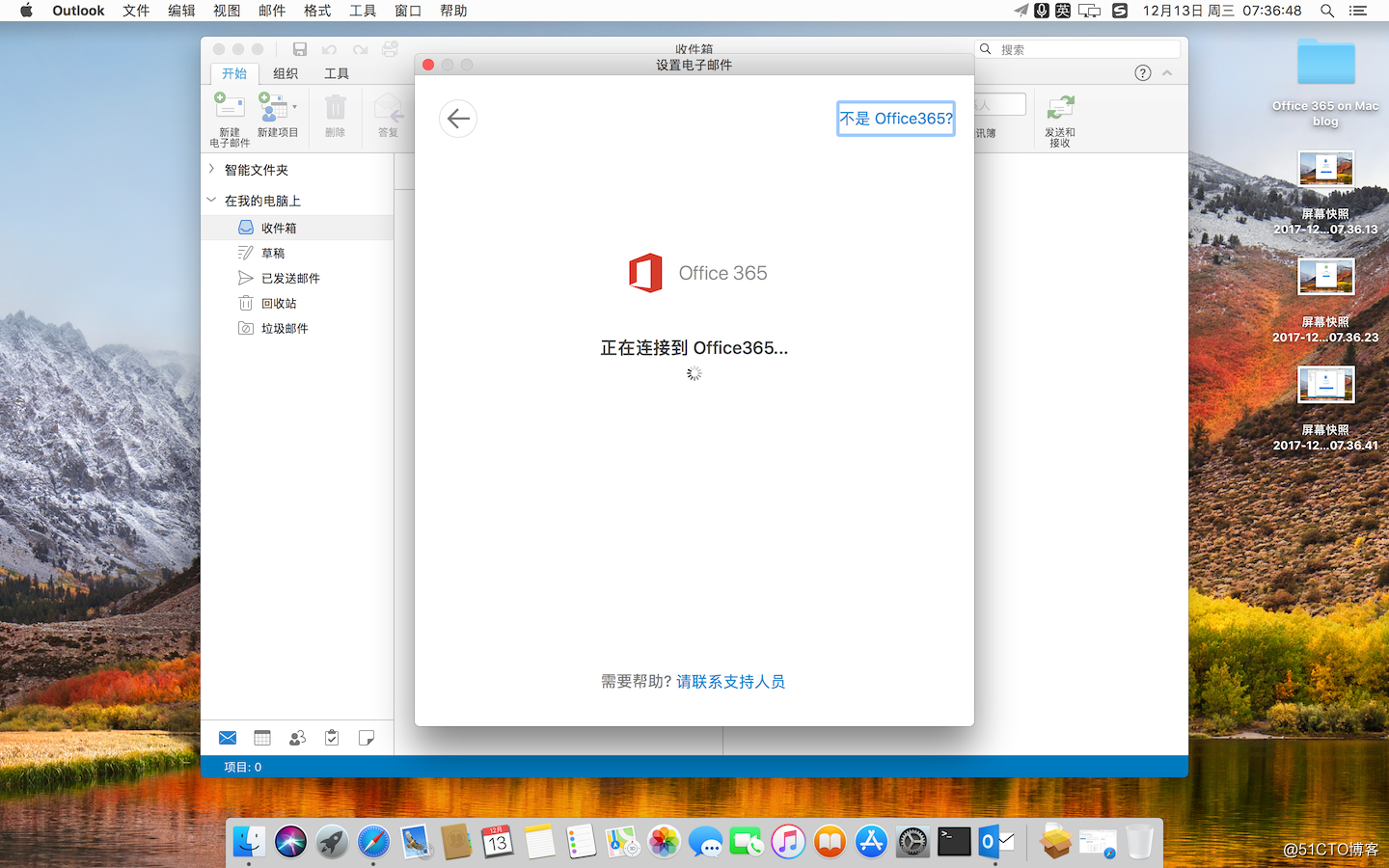1389x868 pixels.
Task: Switch to Calendar view in bottom navigation
Action: coord(262,738)
